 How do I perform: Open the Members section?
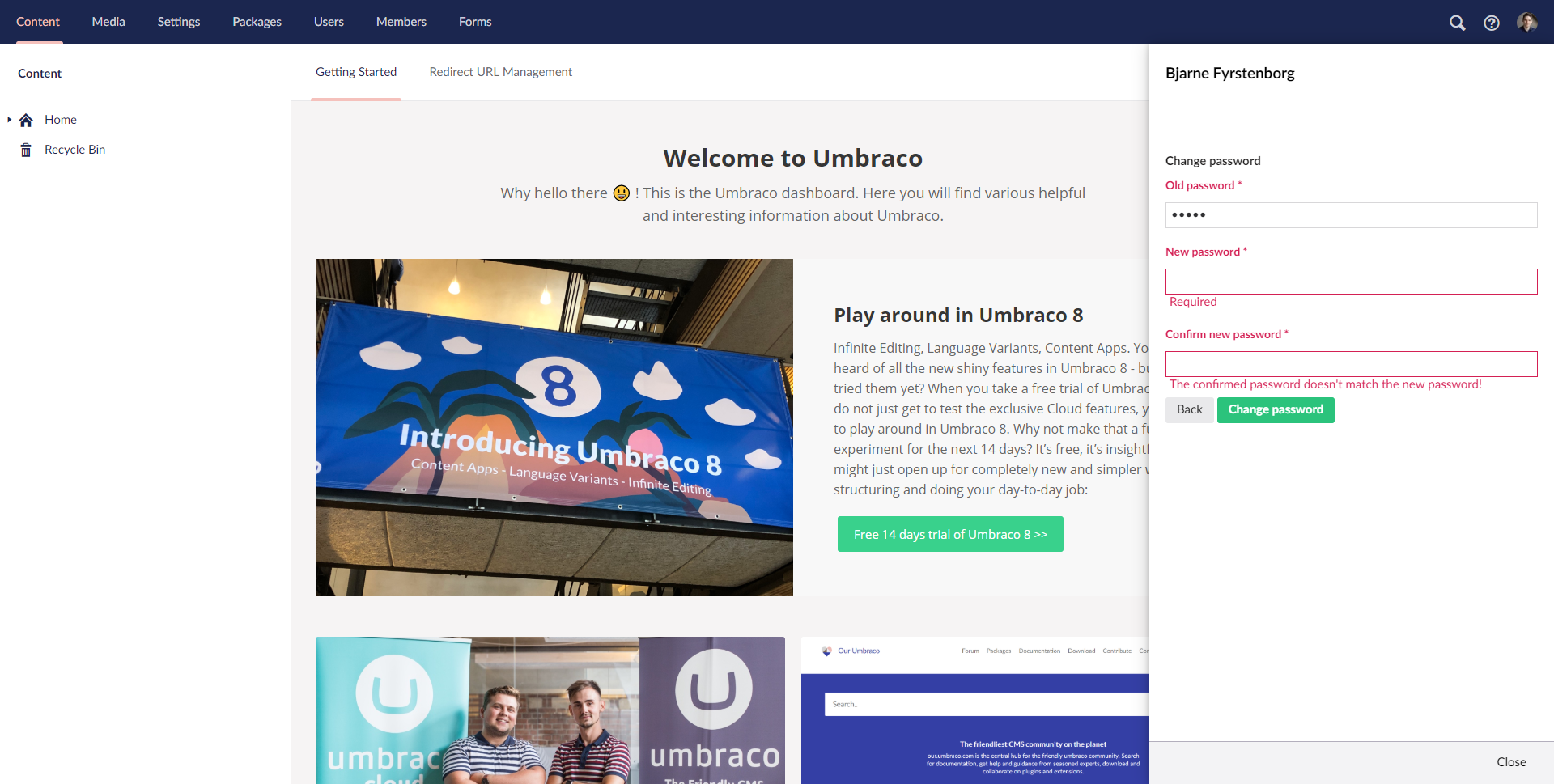pos(401,22)
